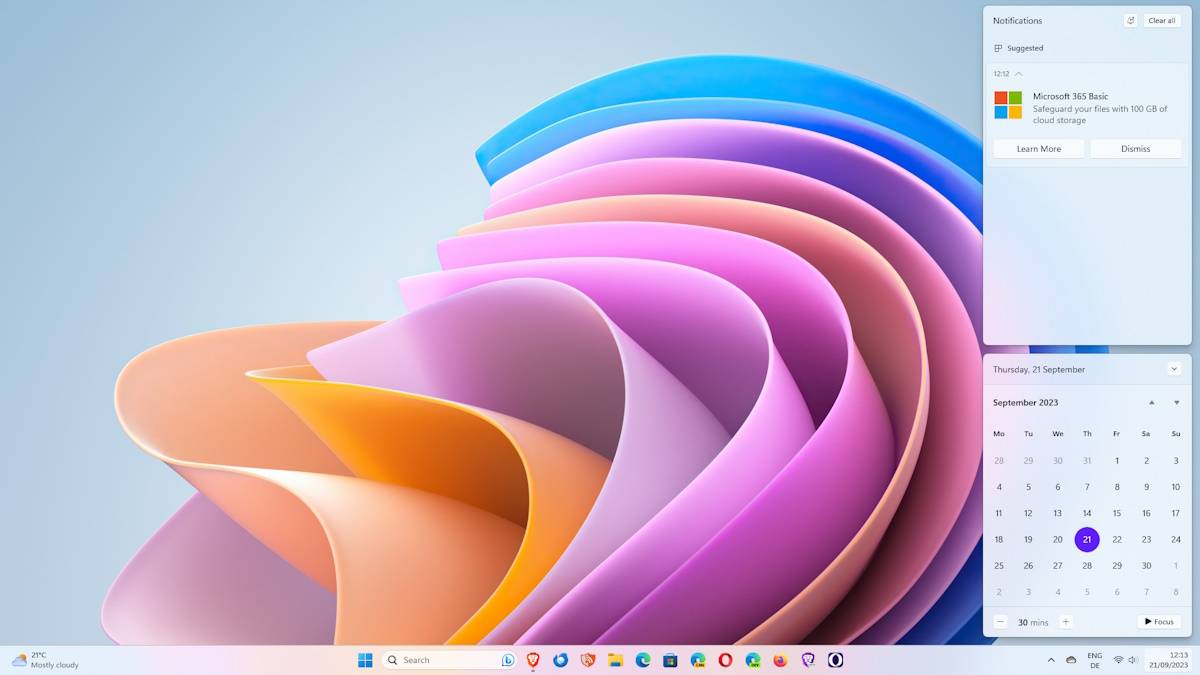Open Microsoft Edge from the taskbar

coord(641,660)
